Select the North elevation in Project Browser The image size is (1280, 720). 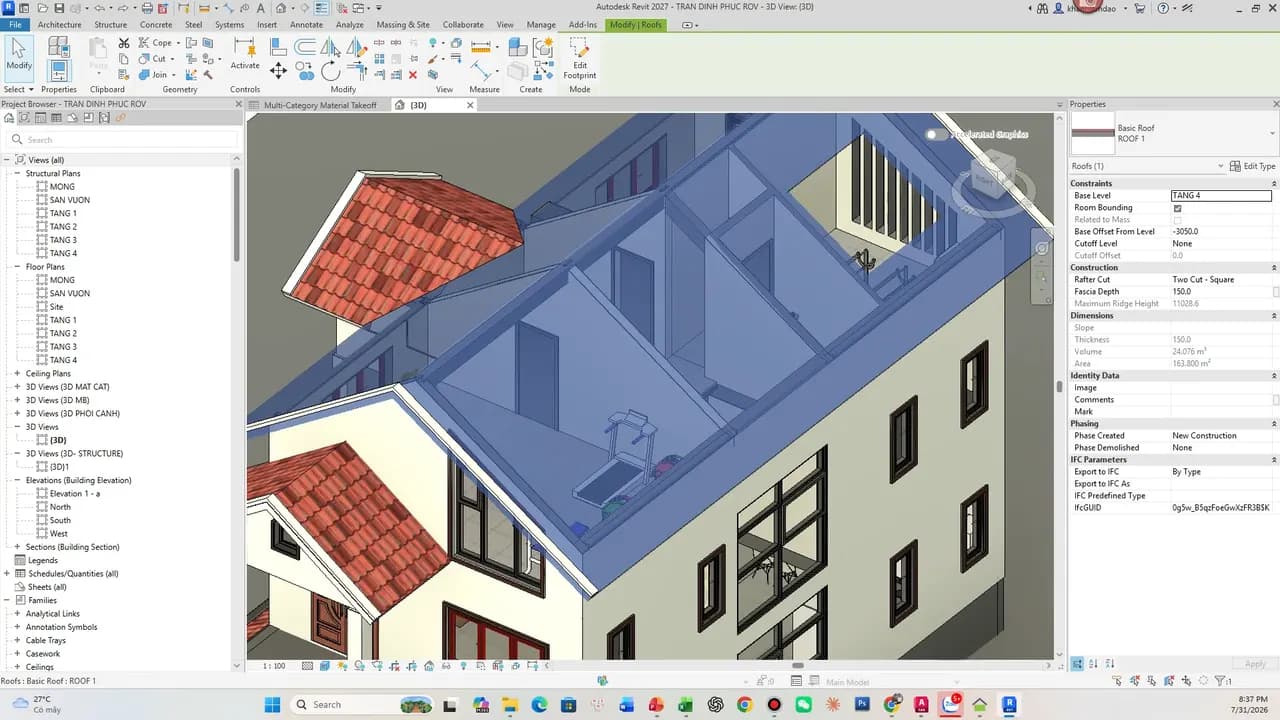tap(61, 507)
